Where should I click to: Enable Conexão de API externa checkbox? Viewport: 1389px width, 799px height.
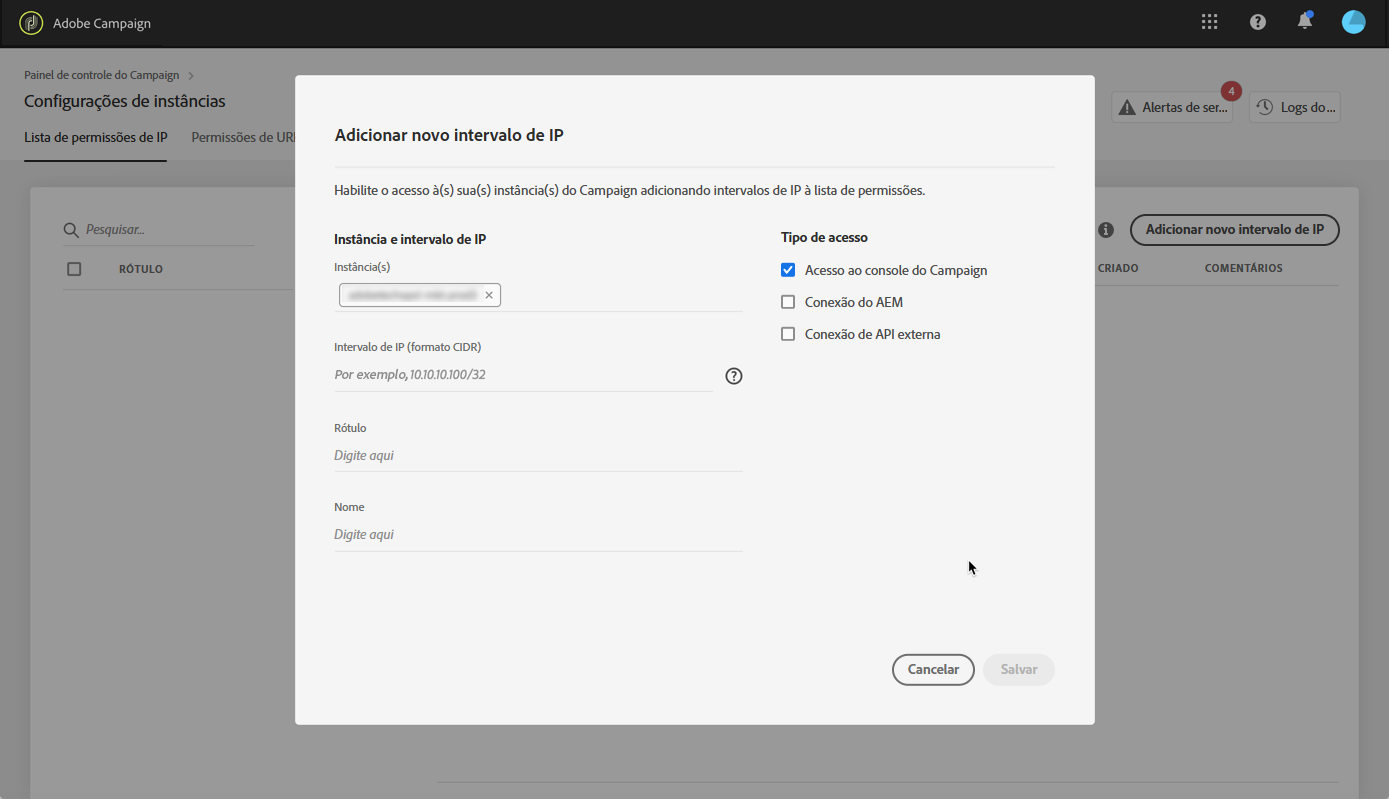(x=788, y=334)
